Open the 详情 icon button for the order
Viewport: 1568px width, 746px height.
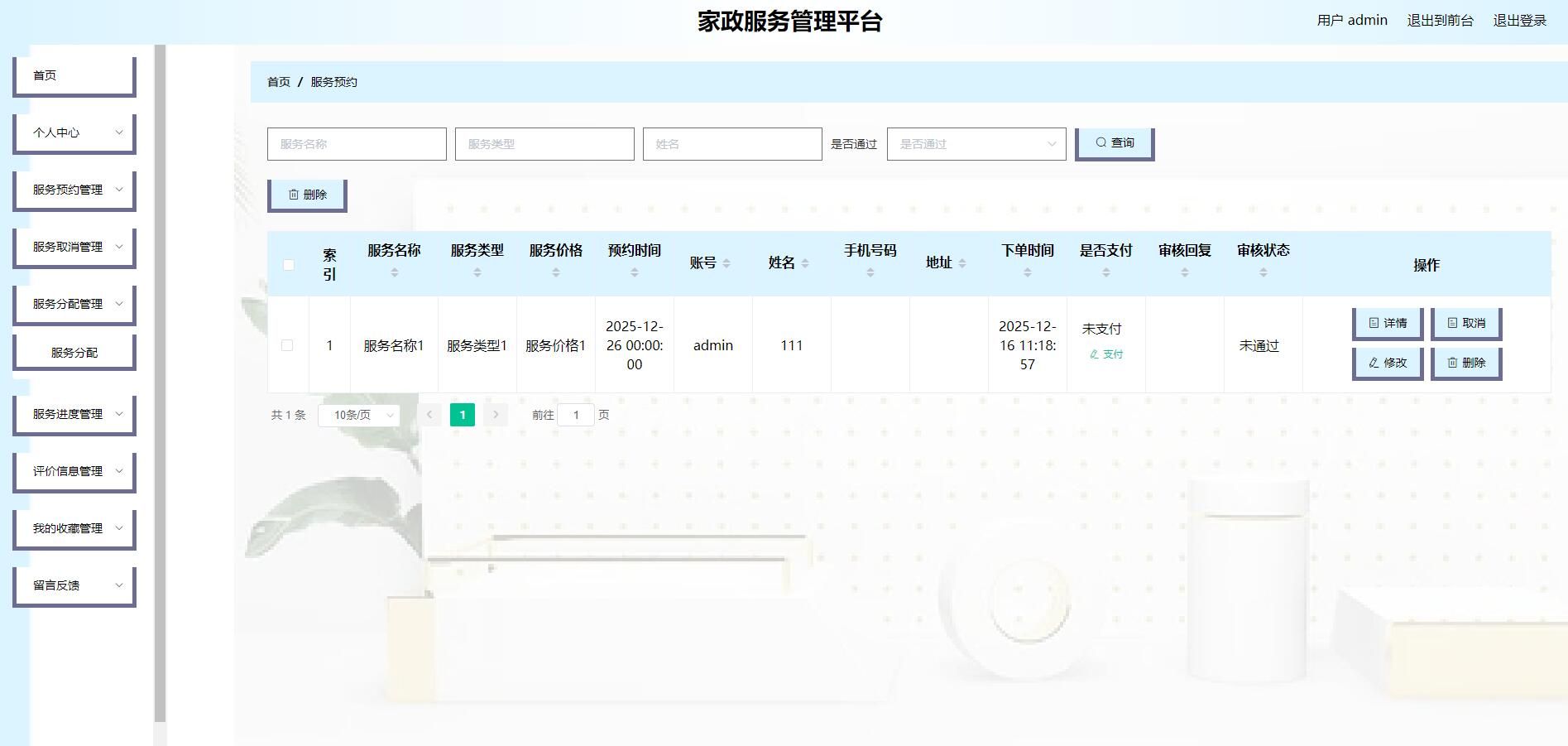click(x=1375, y=324)
